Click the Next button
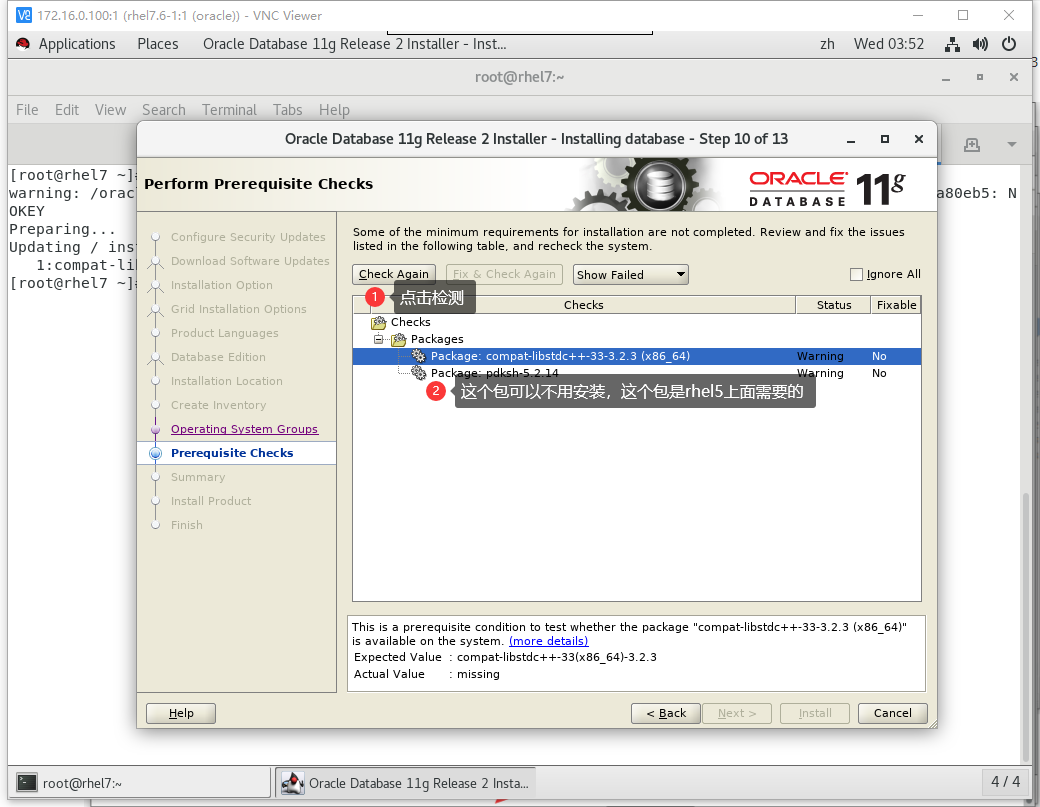 [x=737, y=714]
